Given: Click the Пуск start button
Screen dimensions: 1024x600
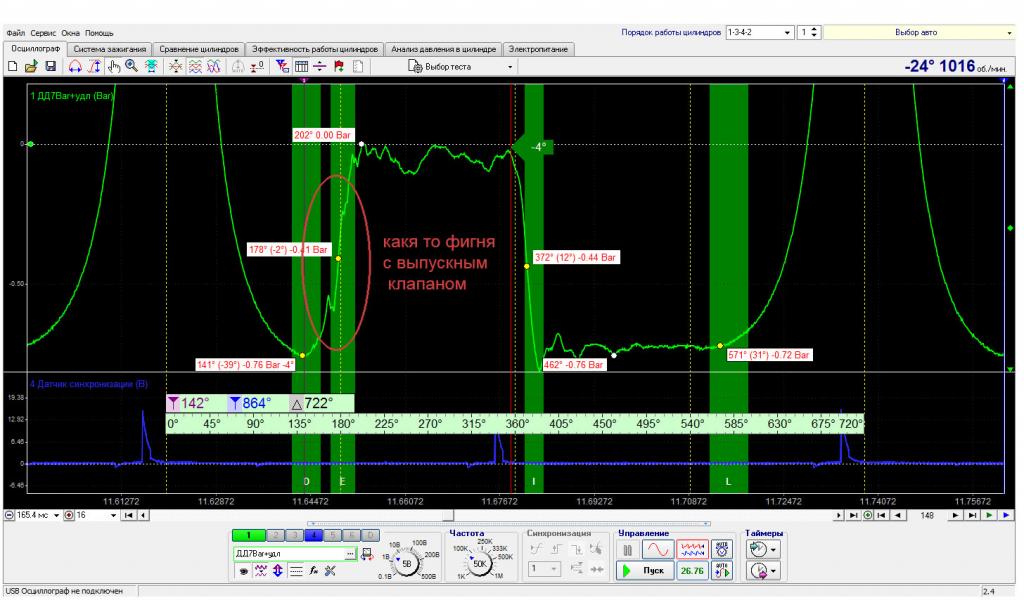Looking at the screenshot, I should pyautogui.click(x=644, y=571).
